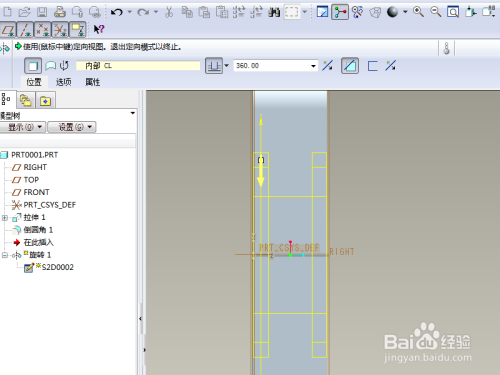Viewport: 500px width, 375px height.
Task: Click the redo arrow
Action: click(x=143, y=12)
